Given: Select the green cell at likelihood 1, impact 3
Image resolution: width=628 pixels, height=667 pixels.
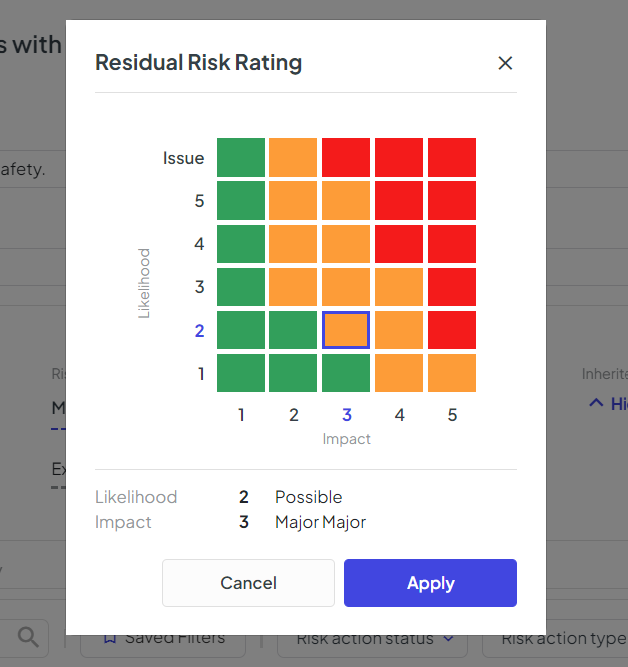Looking at the screenshot, I should point(346,373).
